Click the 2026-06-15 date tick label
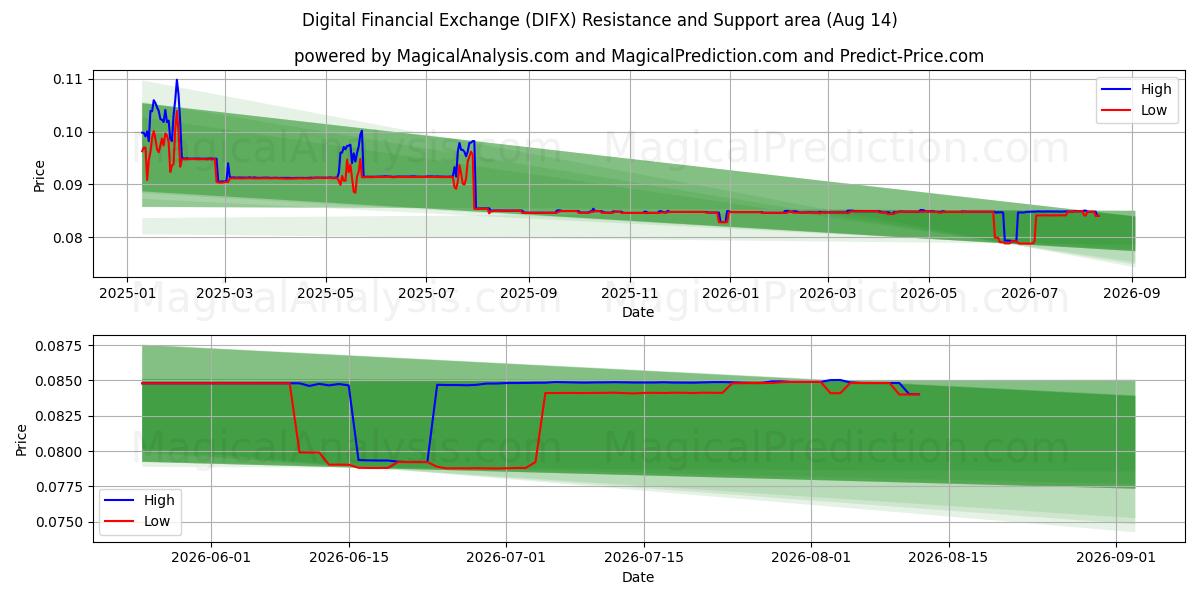Viewport: 1200px width, 600px height. pyautogui.click(x=349, y=557)
